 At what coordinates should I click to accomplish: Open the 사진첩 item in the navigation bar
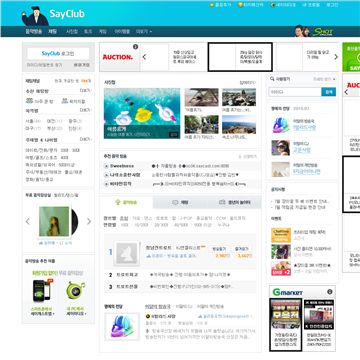click(72, 32)
